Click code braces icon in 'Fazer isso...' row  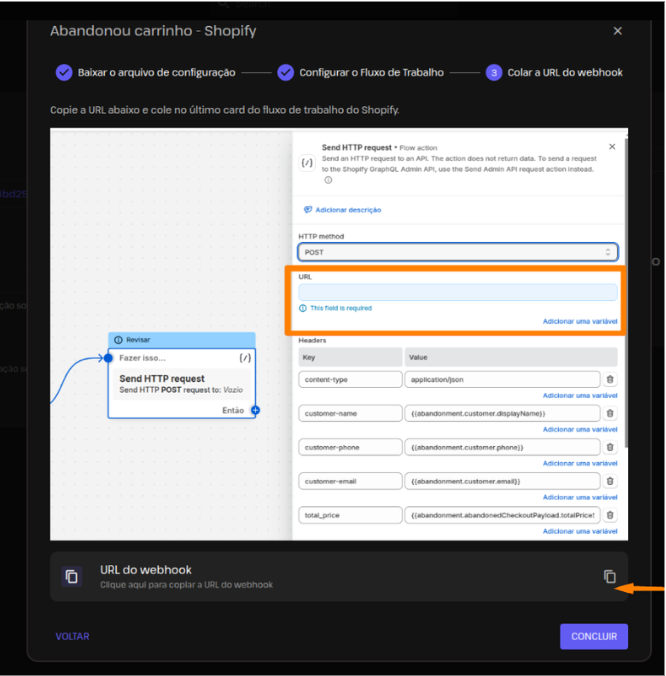point(245,358)
